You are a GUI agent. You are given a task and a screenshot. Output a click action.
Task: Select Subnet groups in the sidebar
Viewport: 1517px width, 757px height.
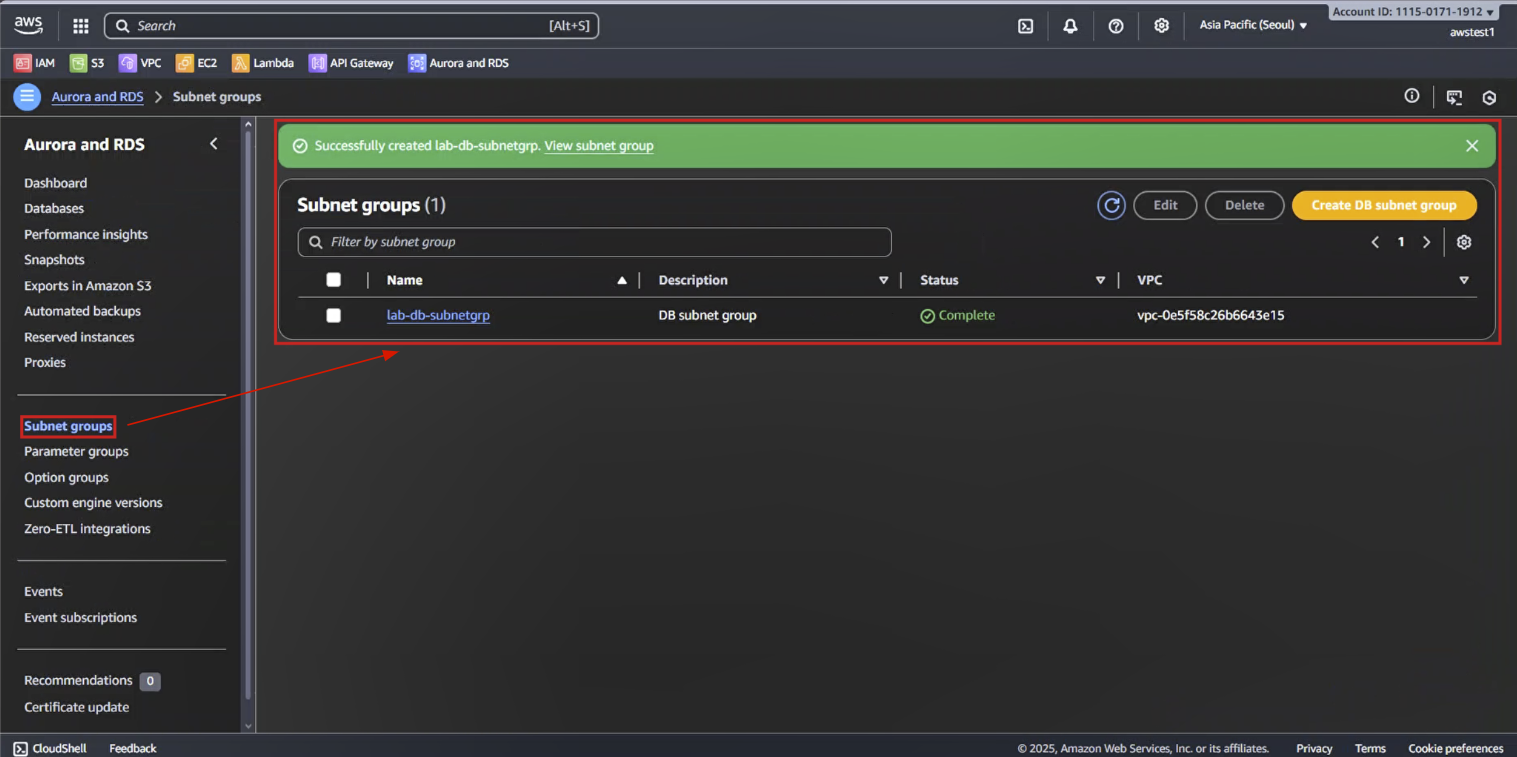(x=68, y=426)
